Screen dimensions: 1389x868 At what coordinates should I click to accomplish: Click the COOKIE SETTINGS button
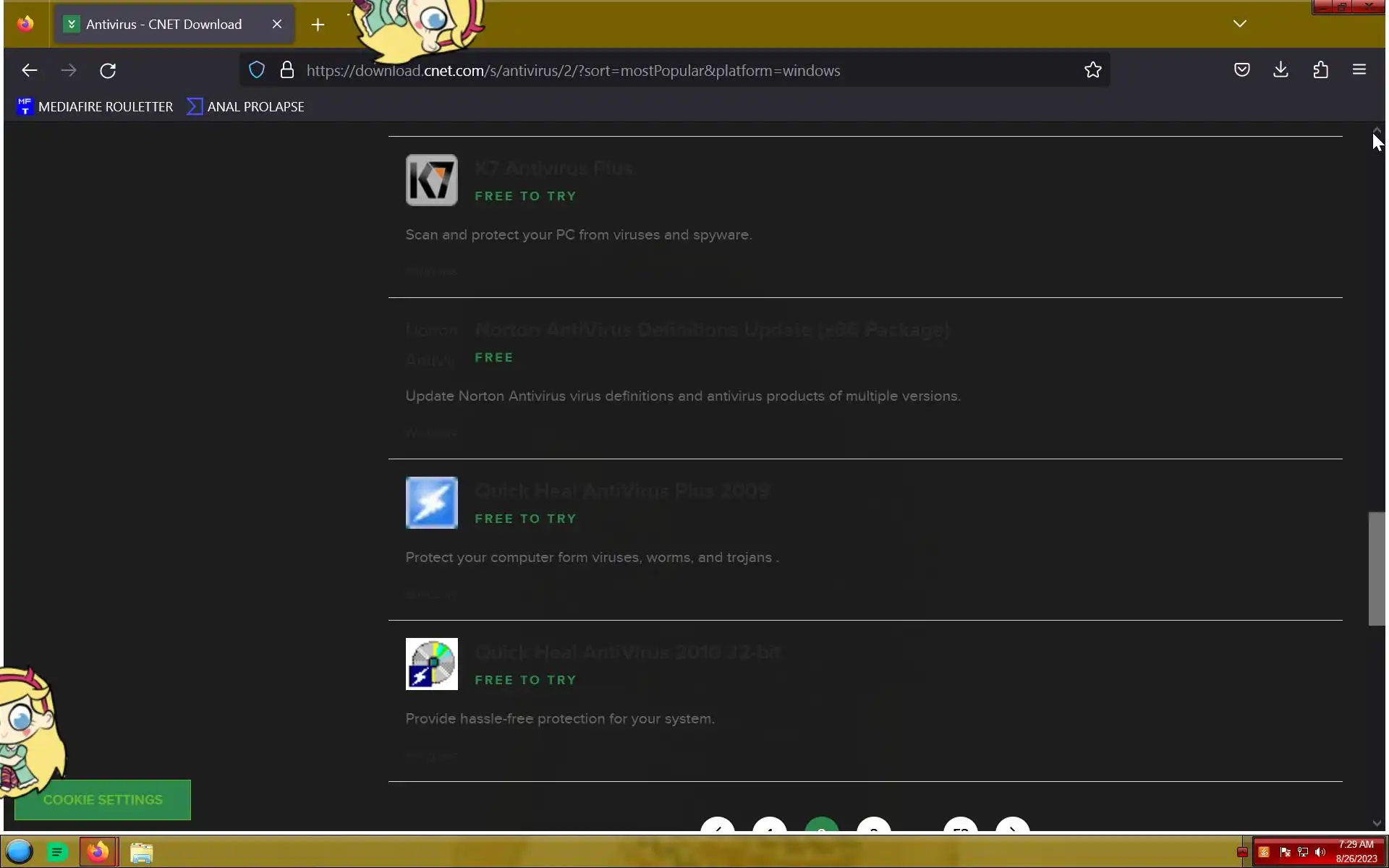tap(103, 800)
